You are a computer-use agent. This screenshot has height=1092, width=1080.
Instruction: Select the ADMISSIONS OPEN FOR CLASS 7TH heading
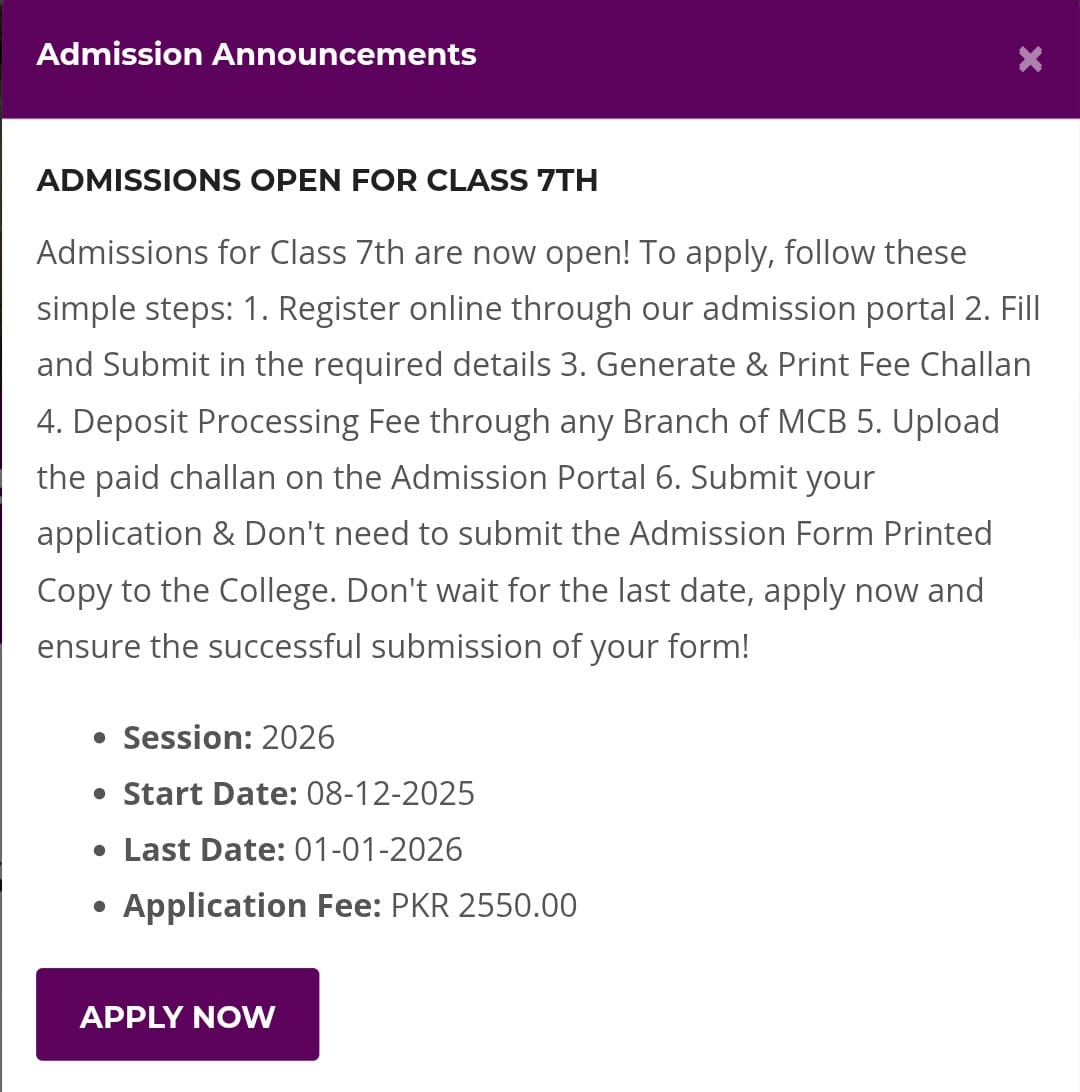[317, 181]
